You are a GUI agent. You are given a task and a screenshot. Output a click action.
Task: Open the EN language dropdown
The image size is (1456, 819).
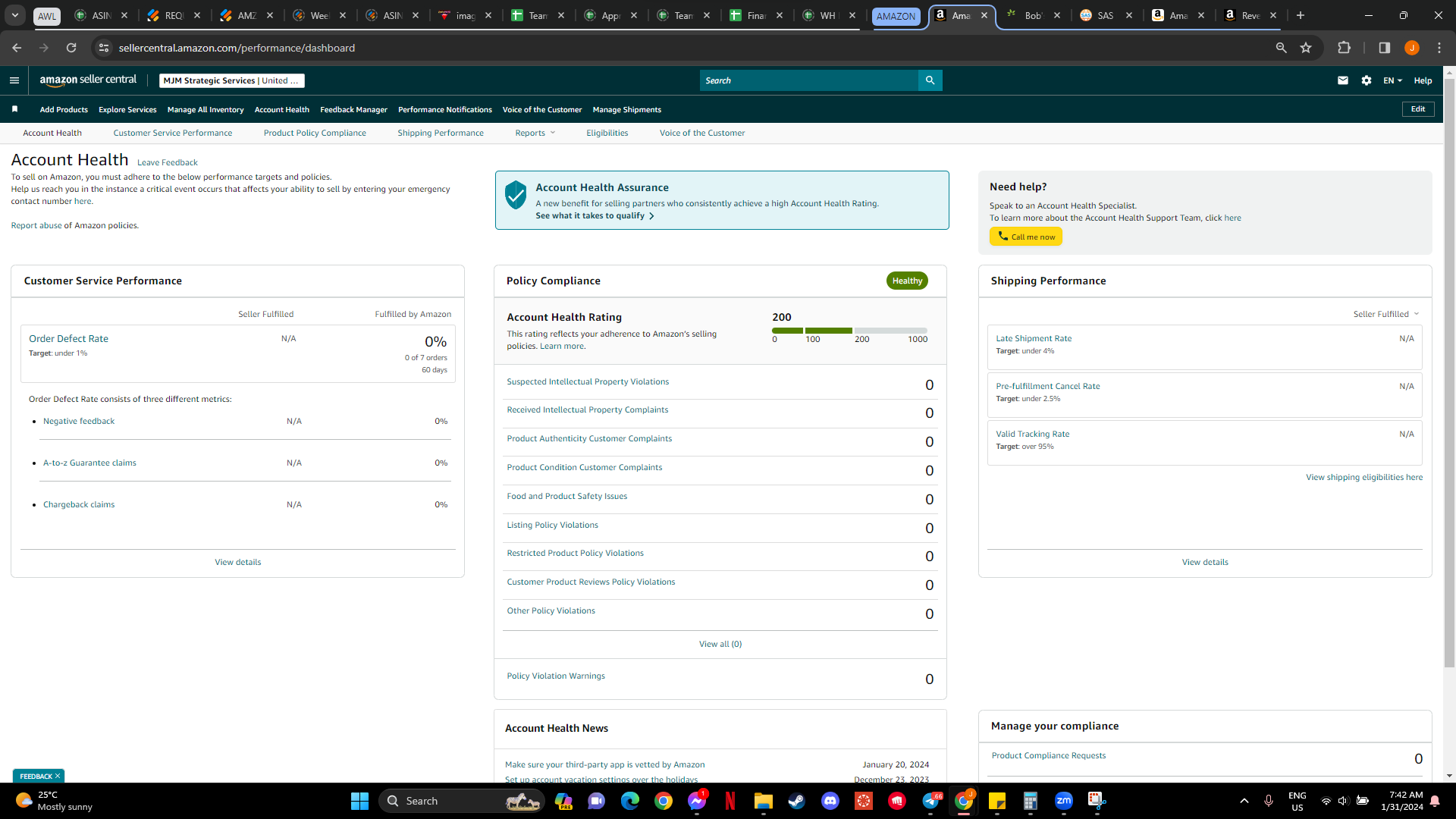(x=1392, y=80)
